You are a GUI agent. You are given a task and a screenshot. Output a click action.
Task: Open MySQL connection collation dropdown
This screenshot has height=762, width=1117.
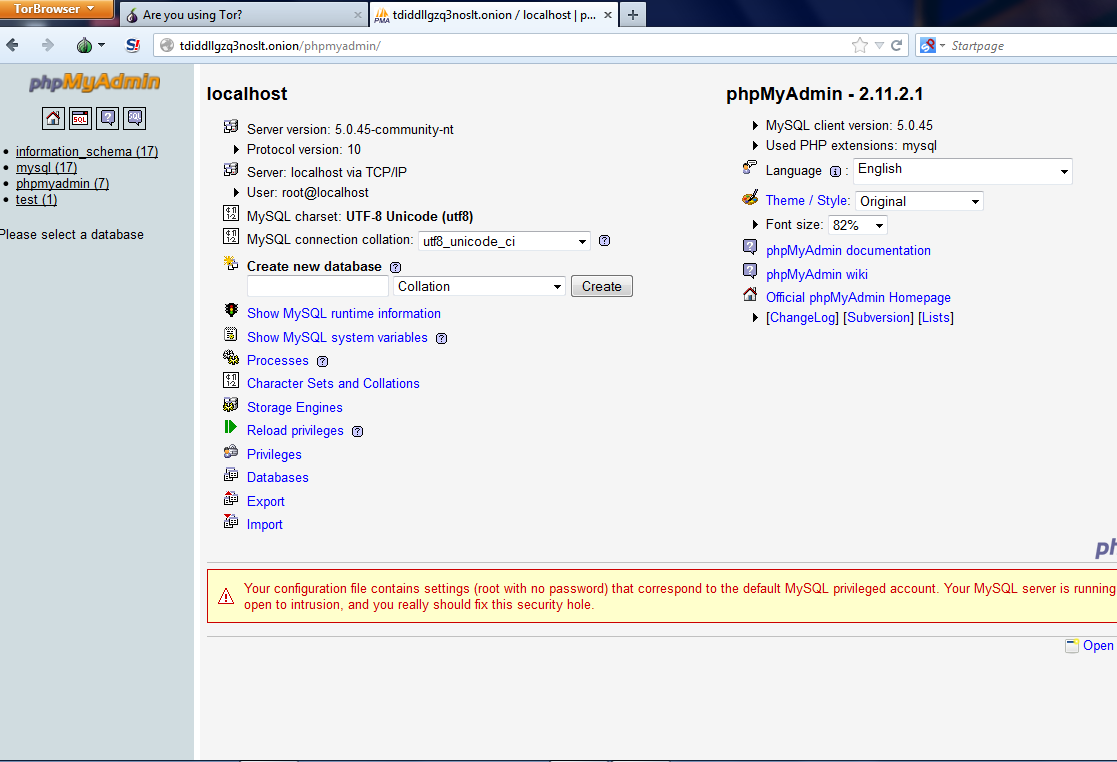coord(504,241)
